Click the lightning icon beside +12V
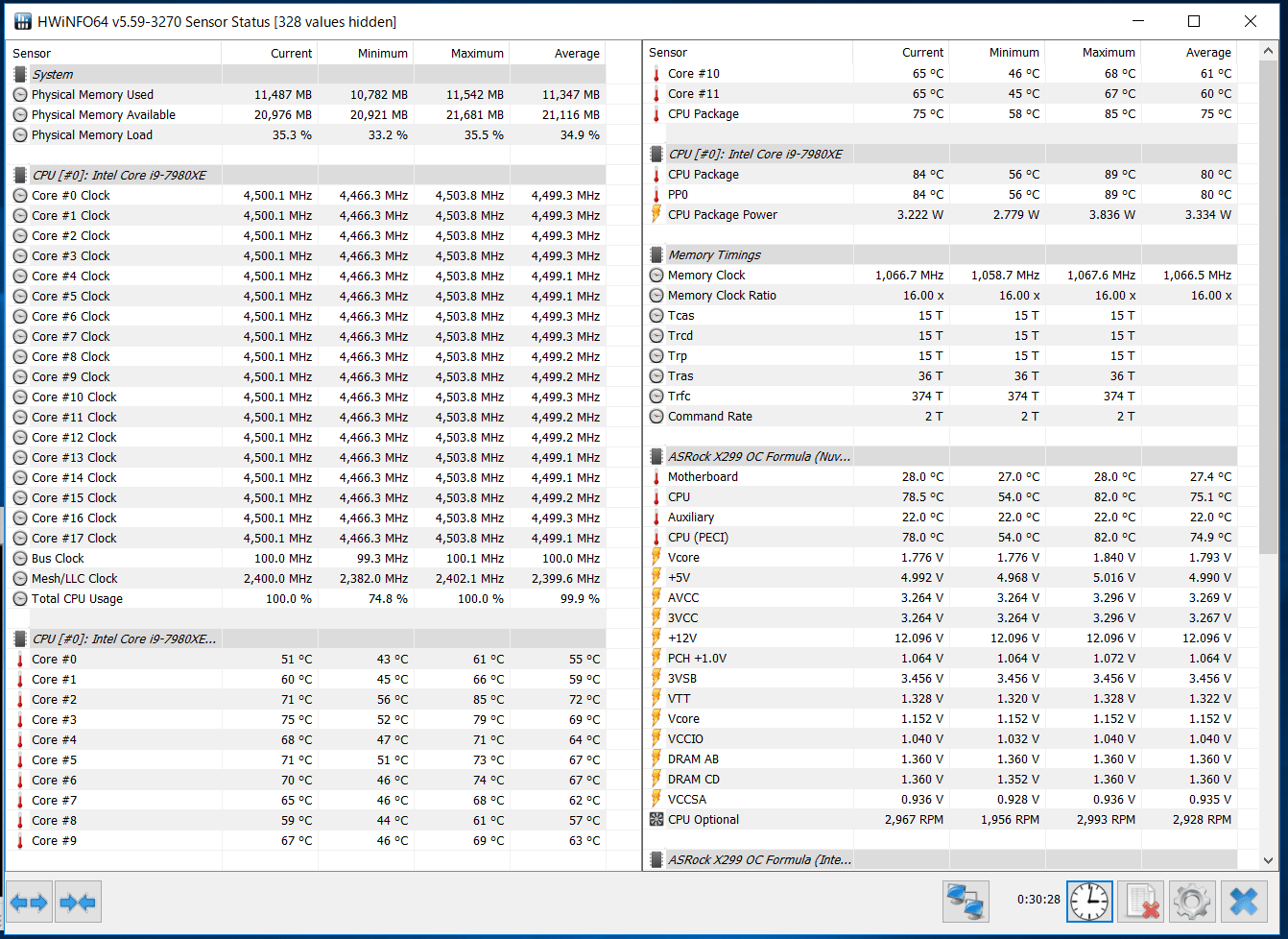 coord(656,638)
